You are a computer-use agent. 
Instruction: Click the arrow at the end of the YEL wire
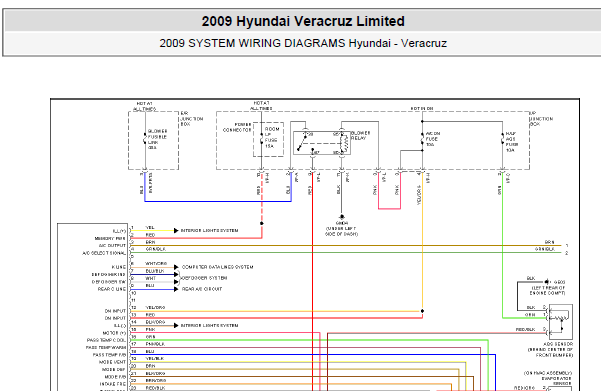pos(176,230)
